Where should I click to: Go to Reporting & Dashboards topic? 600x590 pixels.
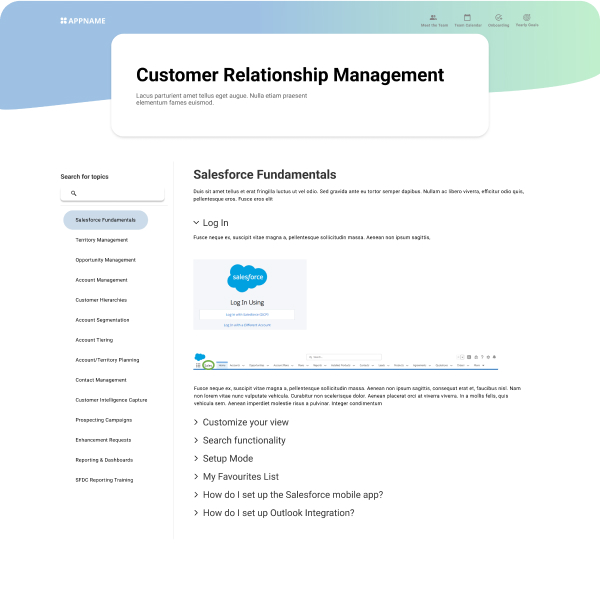click(104, 460)
